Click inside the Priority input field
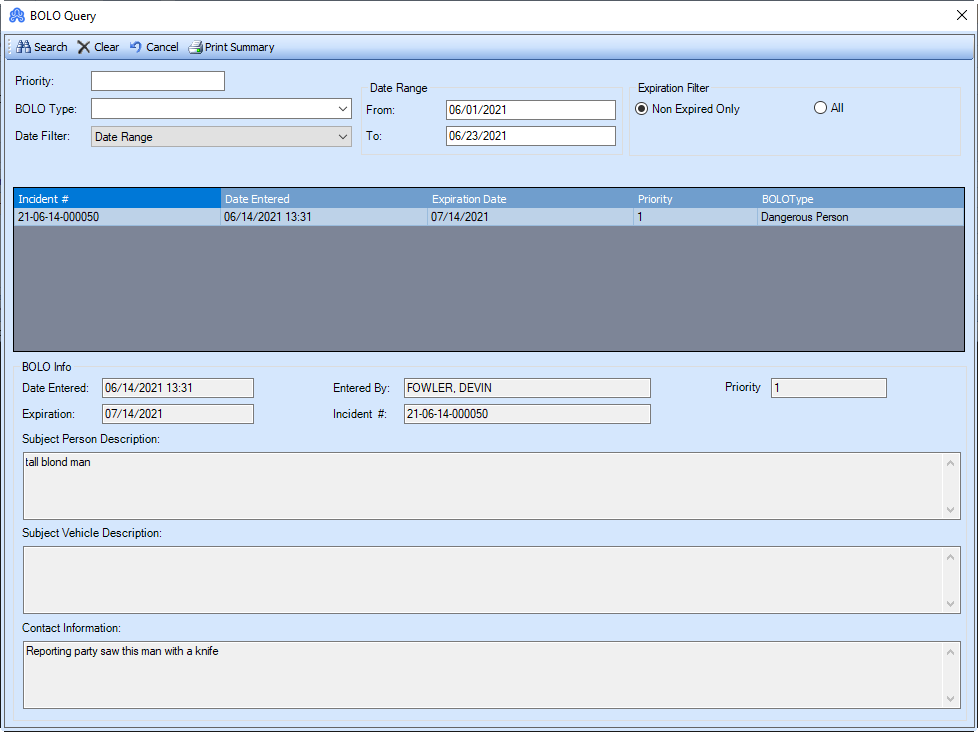978x732 pixels. point(157,80)
